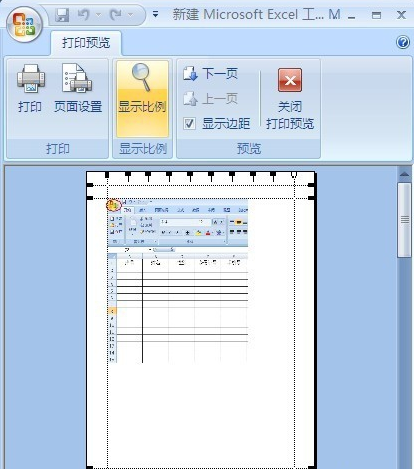Open the Undo history dropdown arrow
This screenshot has width=414, height=469.
tap(98, 15)
